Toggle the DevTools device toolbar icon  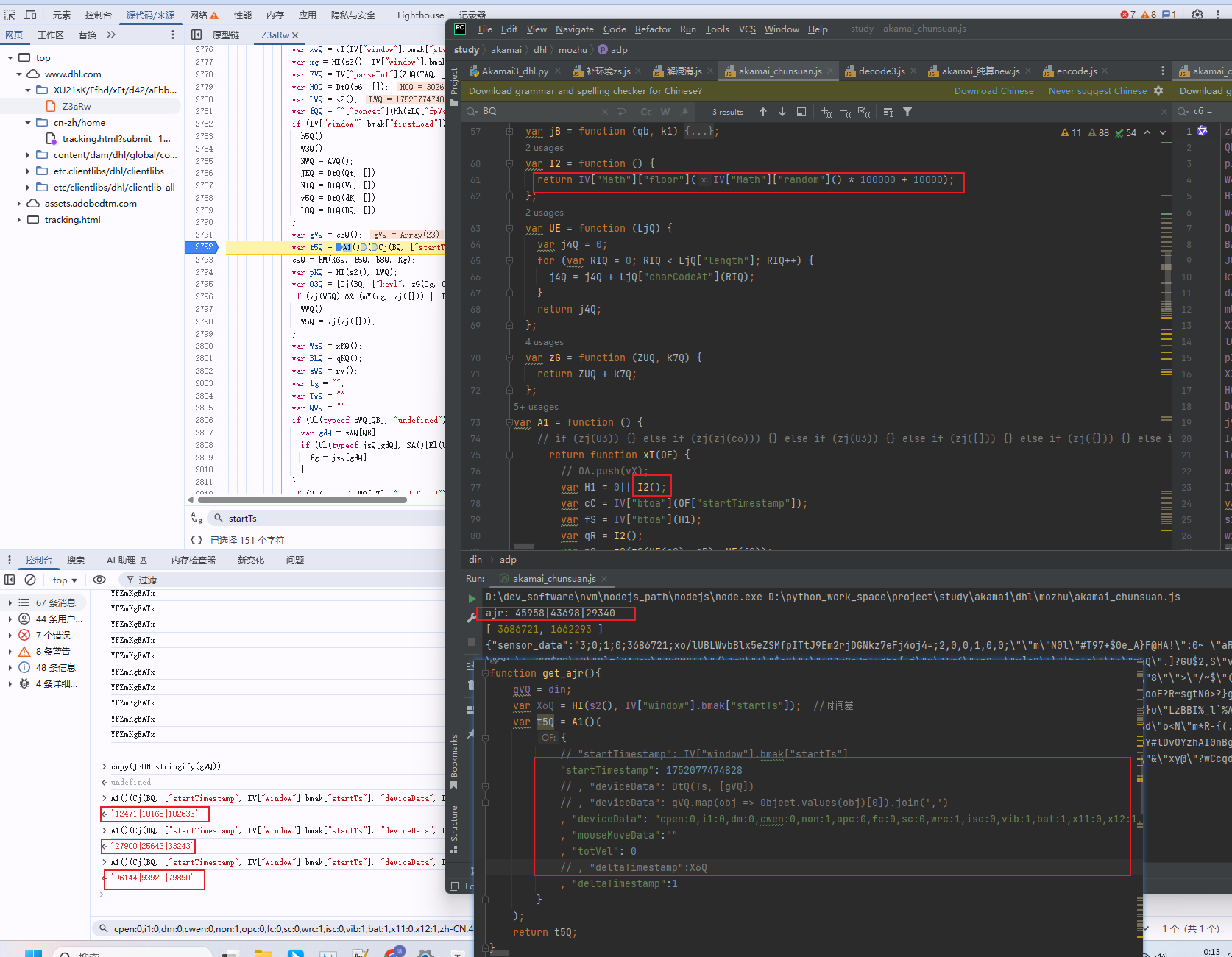(x=31, y=15)
